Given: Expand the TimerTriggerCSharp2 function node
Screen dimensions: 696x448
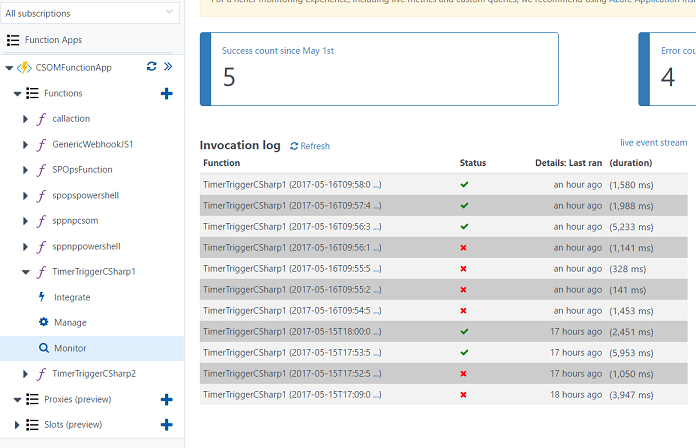Looking at the screenshot, I should tap(26, 373).
